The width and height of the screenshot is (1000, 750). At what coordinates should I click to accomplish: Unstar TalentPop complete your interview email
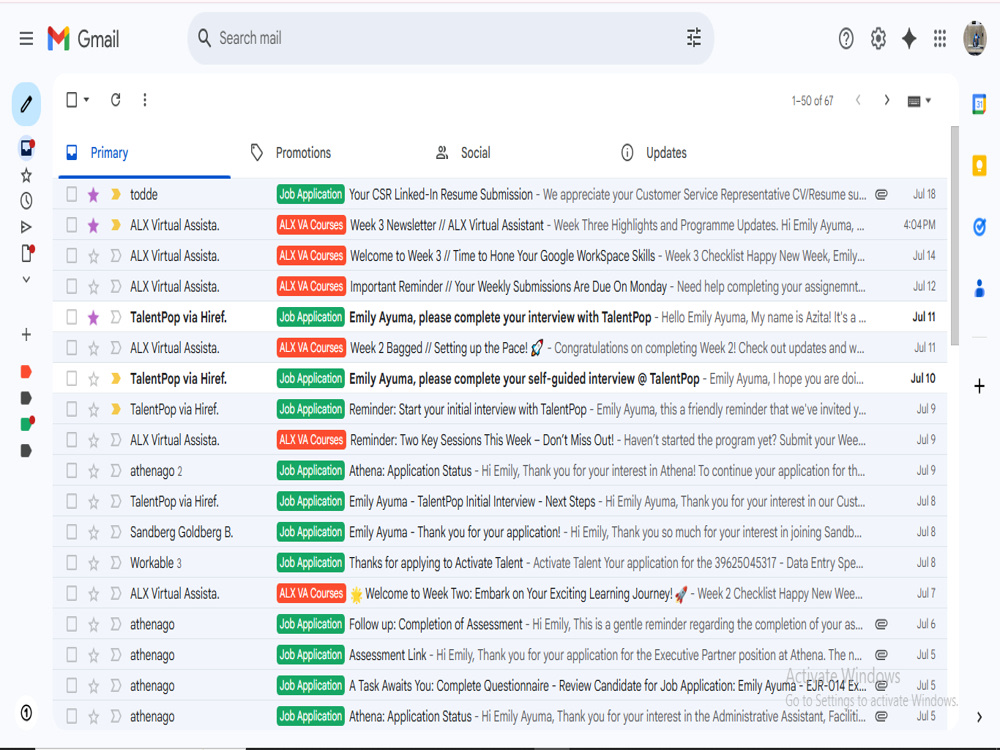[94, 317]
